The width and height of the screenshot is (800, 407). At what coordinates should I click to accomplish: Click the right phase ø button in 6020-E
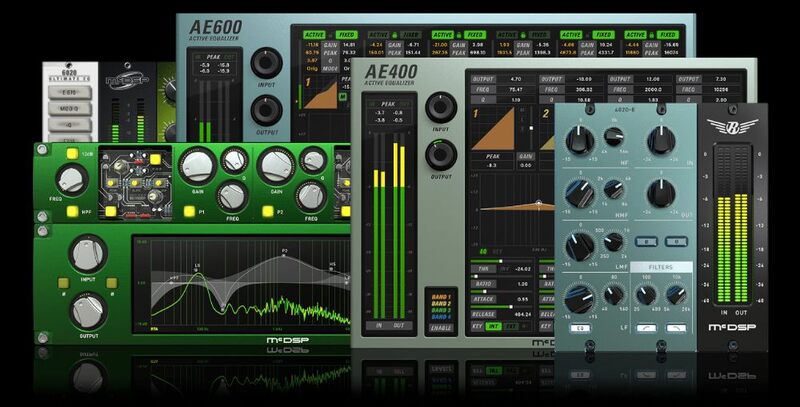(x=676, y=241)
